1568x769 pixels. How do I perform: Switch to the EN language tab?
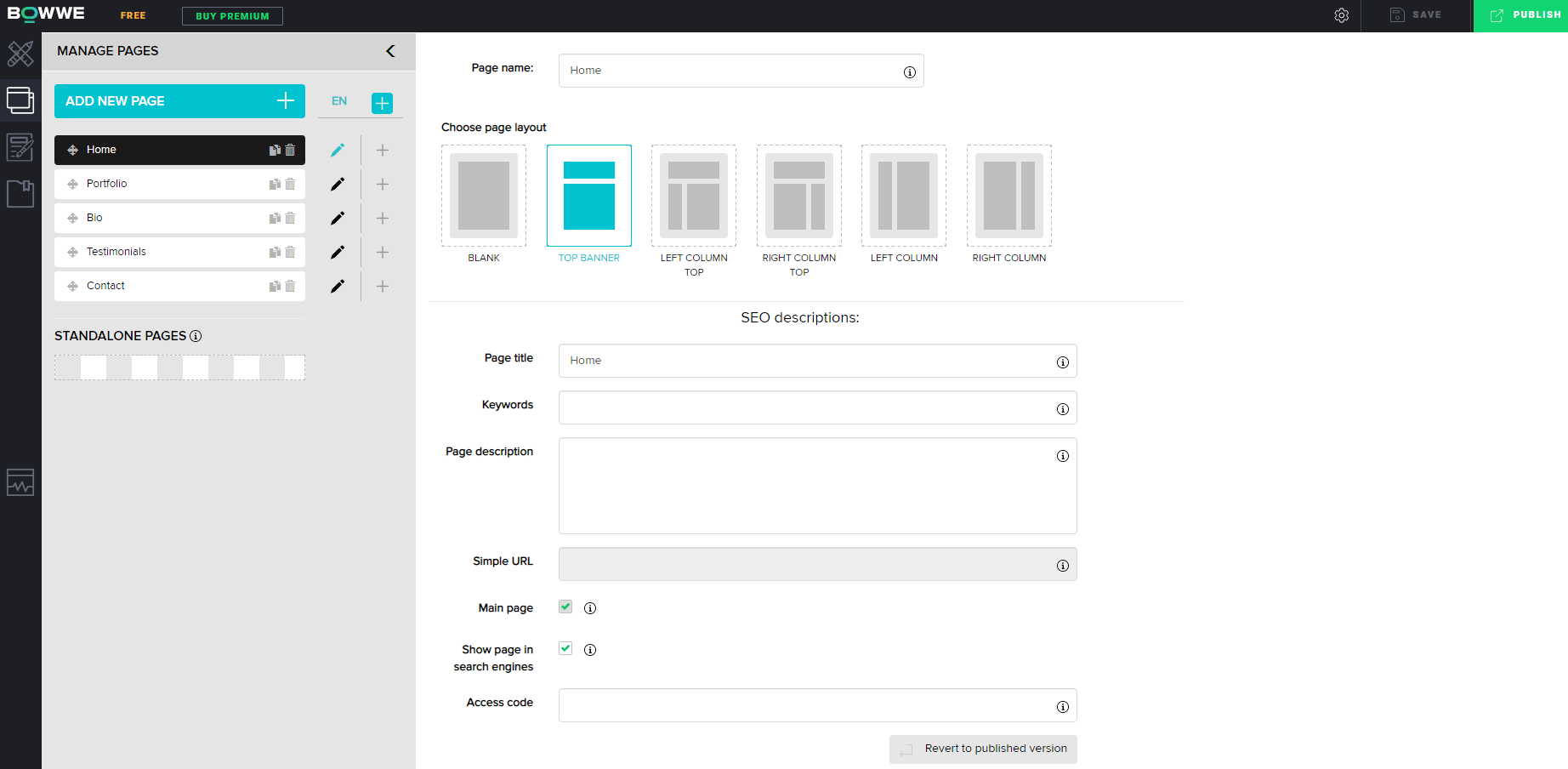click(x=339, y=100)
